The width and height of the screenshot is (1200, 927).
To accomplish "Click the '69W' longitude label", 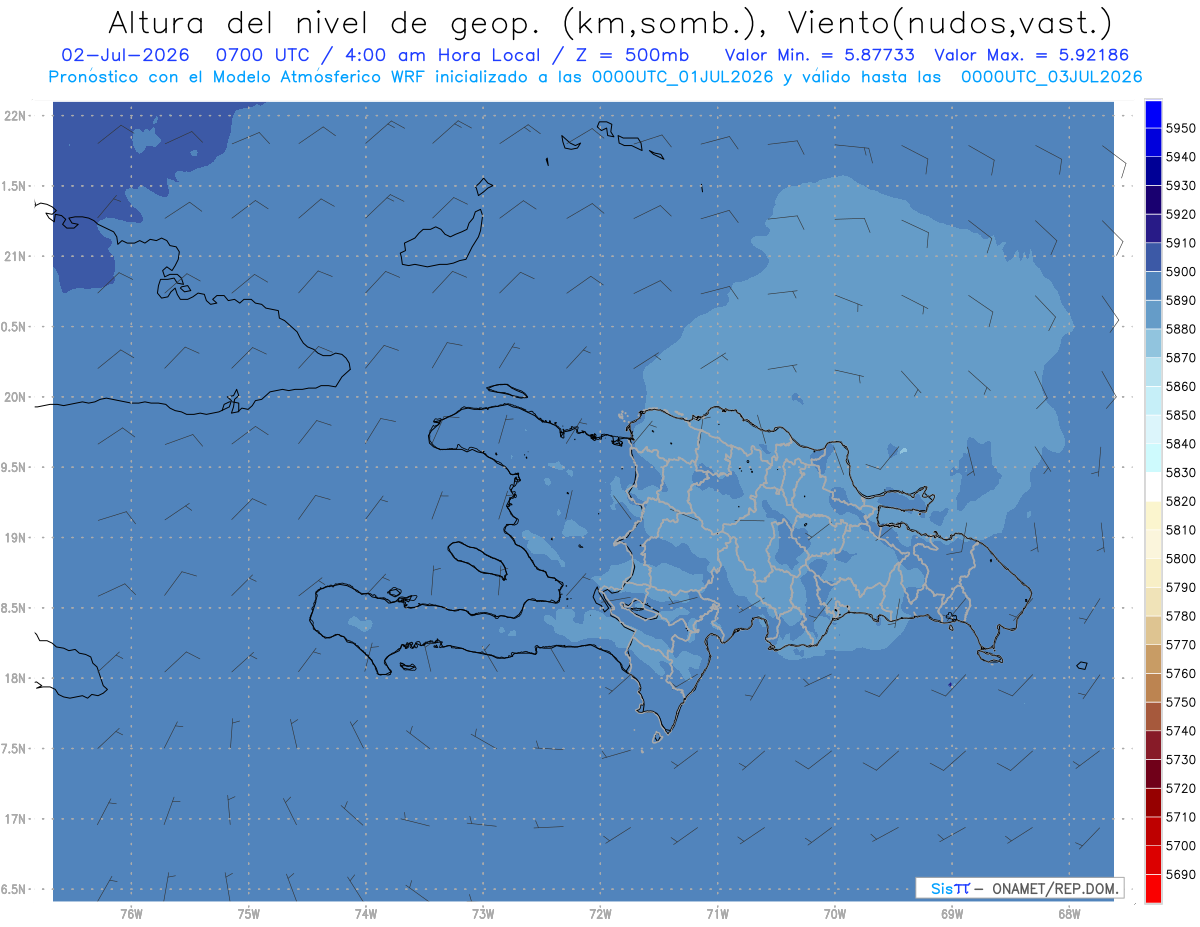I will click(952, 913).
